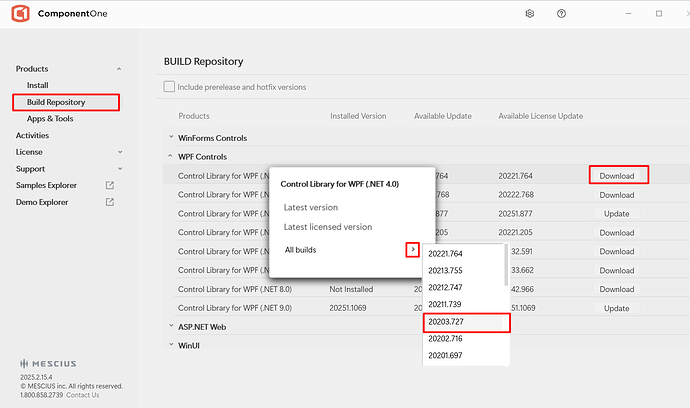Image resolution: width=690 pixels, height=408 pixels.
Task: Open Samples Explorer link
Action: tap(46, 185)
